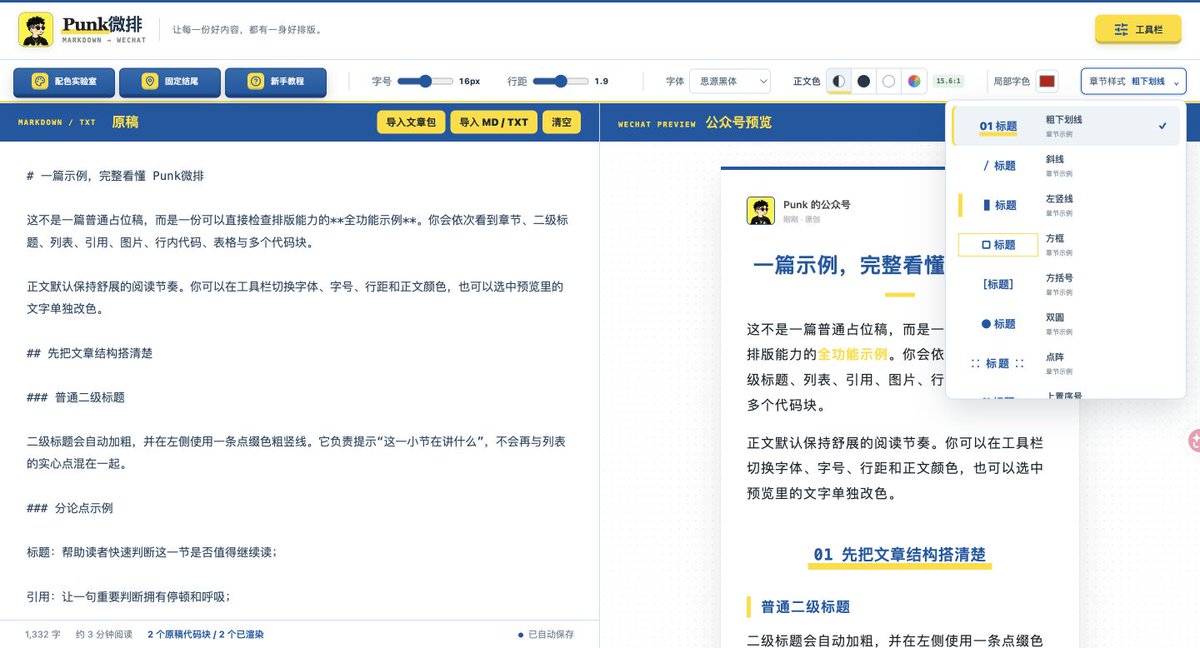Click the 清空 clear button
The height and width of the screenshot is (648, 1200).
coord(561,122)
